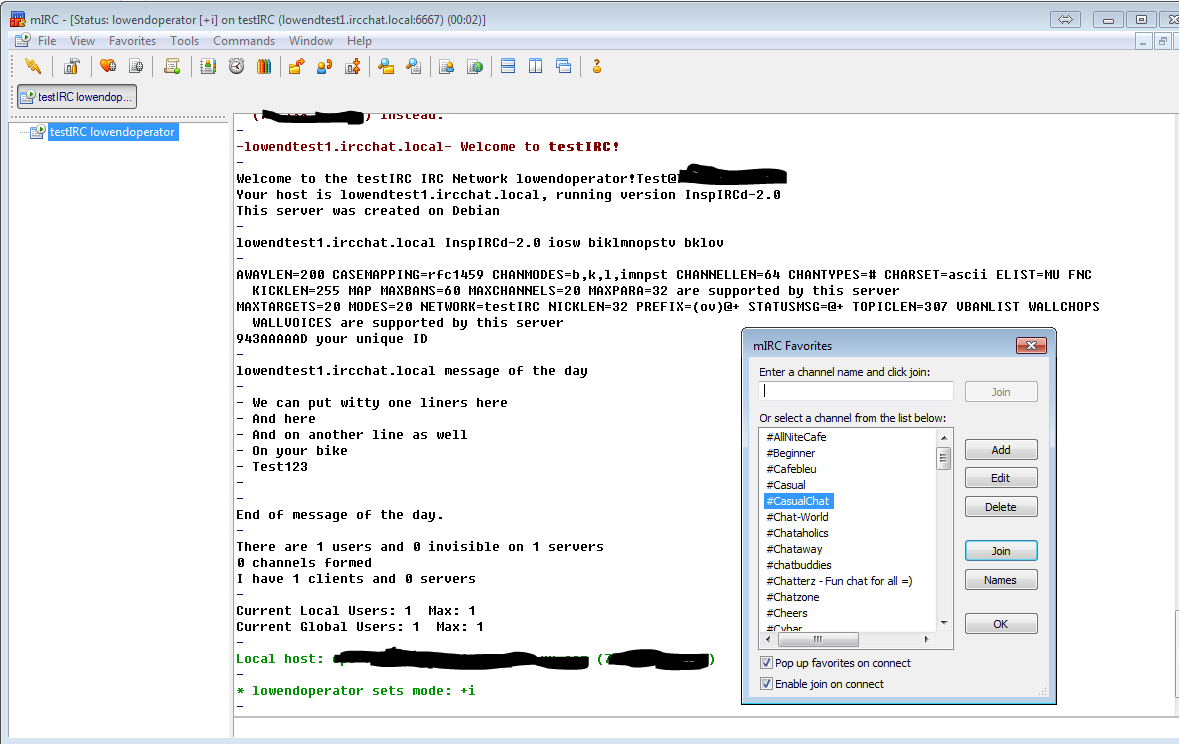This screenshot has height=744, width=1179.
Task: Open Favorites heart icon in toolbar
Action: (x=108, y=66)
